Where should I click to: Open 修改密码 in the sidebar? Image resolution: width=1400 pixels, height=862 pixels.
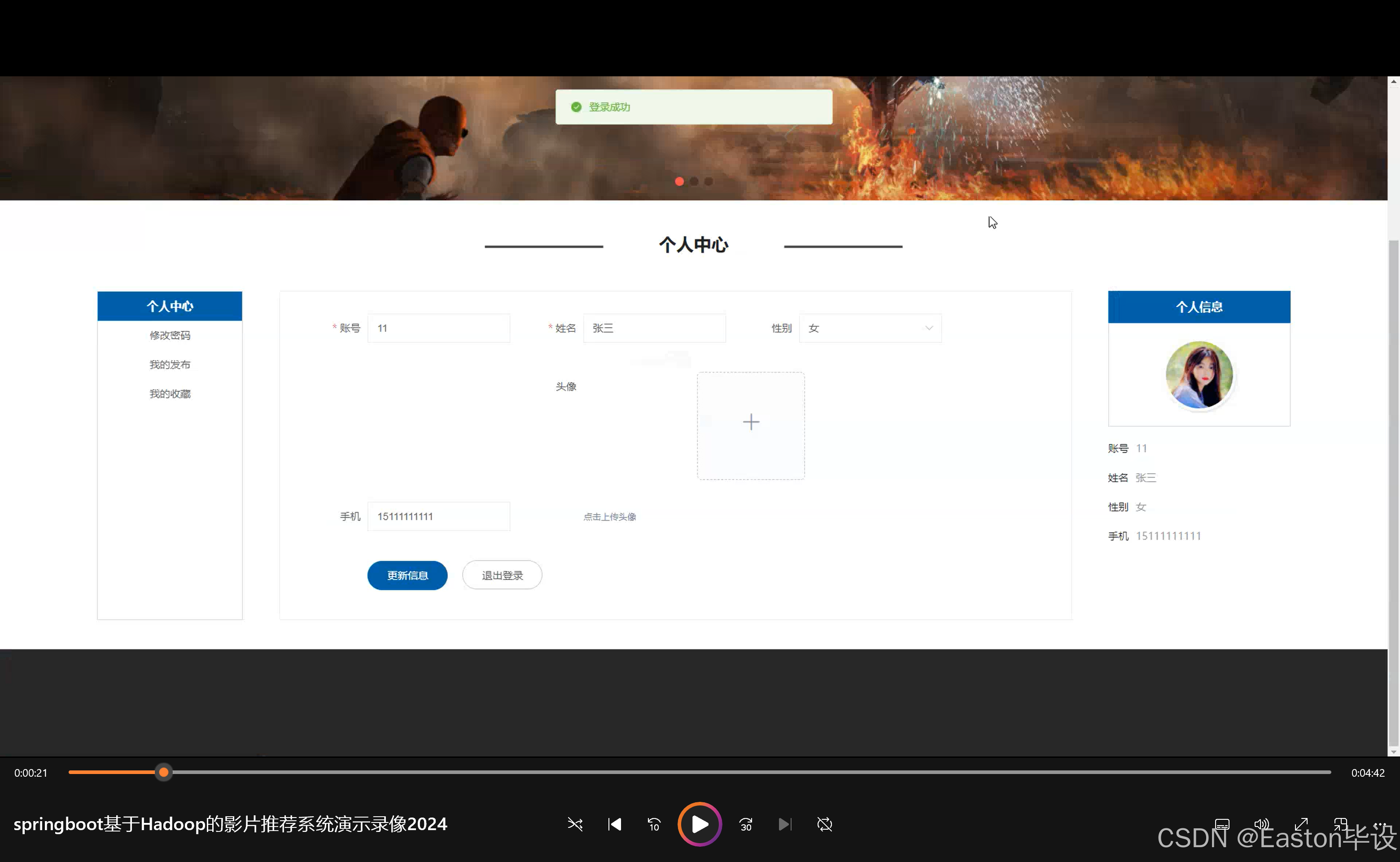[170, 335]
